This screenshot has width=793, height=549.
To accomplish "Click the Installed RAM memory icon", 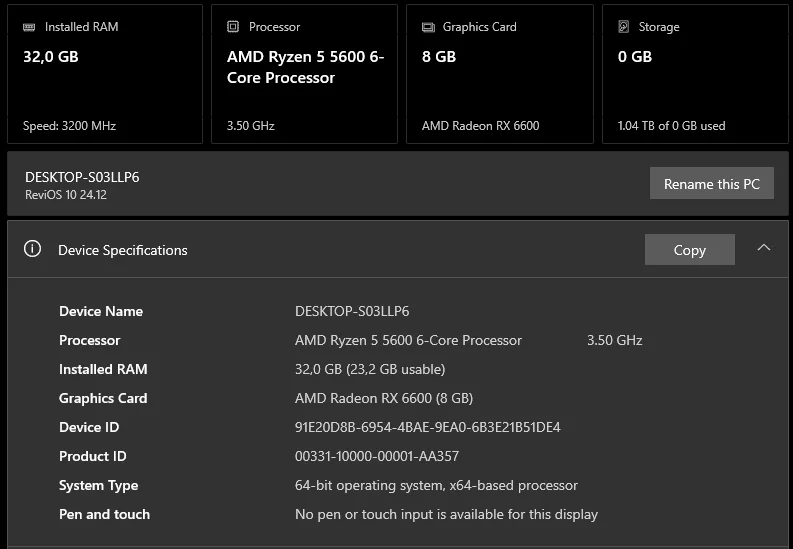I will [30, 27].
